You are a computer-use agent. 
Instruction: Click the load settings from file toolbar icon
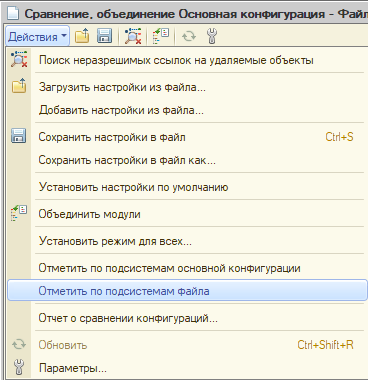[82, 36]
